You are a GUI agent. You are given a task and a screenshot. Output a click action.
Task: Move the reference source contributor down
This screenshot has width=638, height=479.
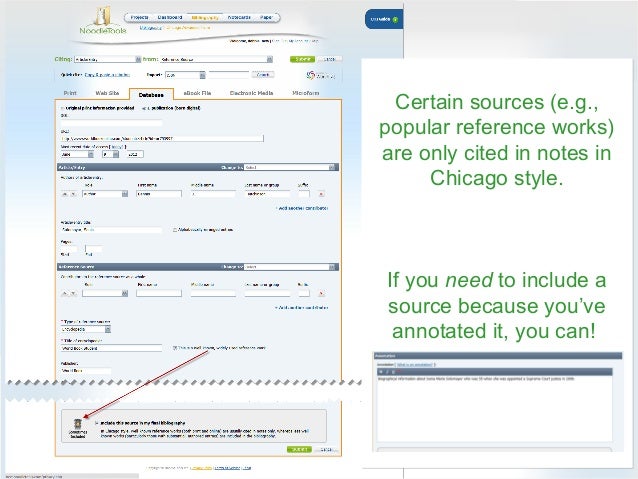(x=73, y=293)
